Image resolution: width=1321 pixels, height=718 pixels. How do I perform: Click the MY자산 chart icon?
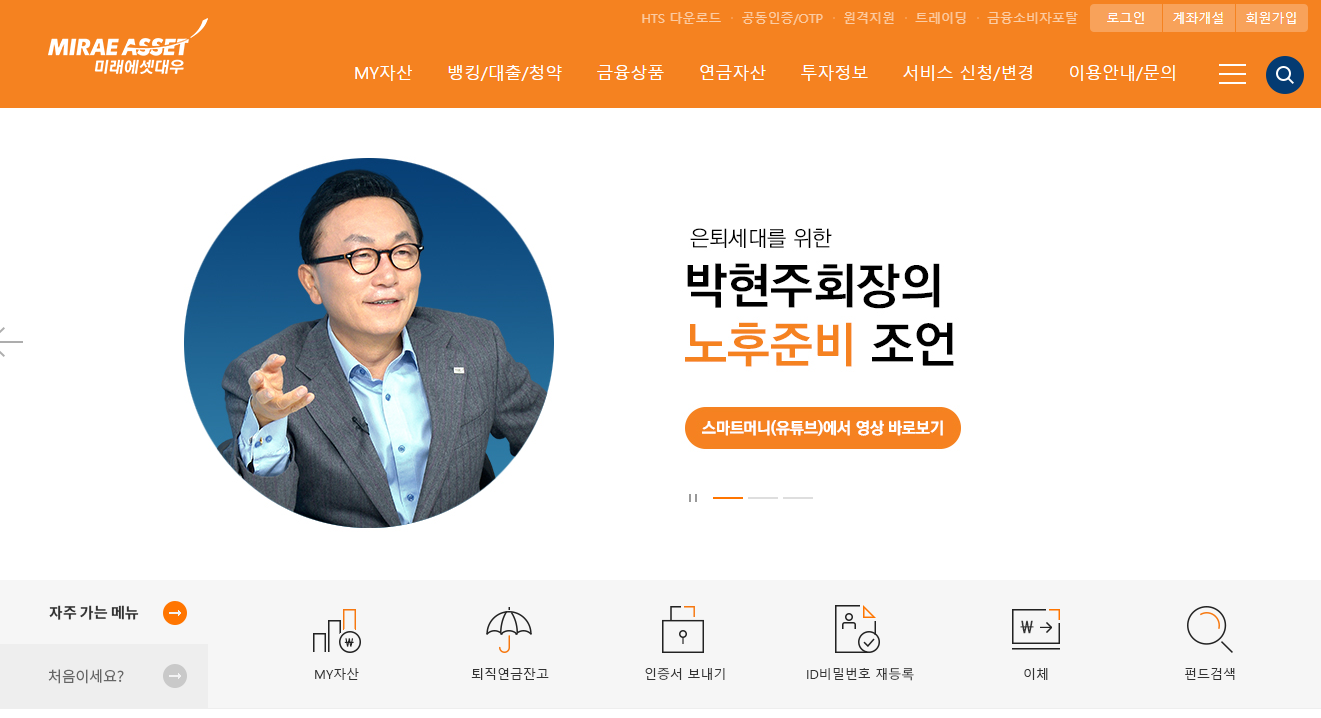point(337,630)
